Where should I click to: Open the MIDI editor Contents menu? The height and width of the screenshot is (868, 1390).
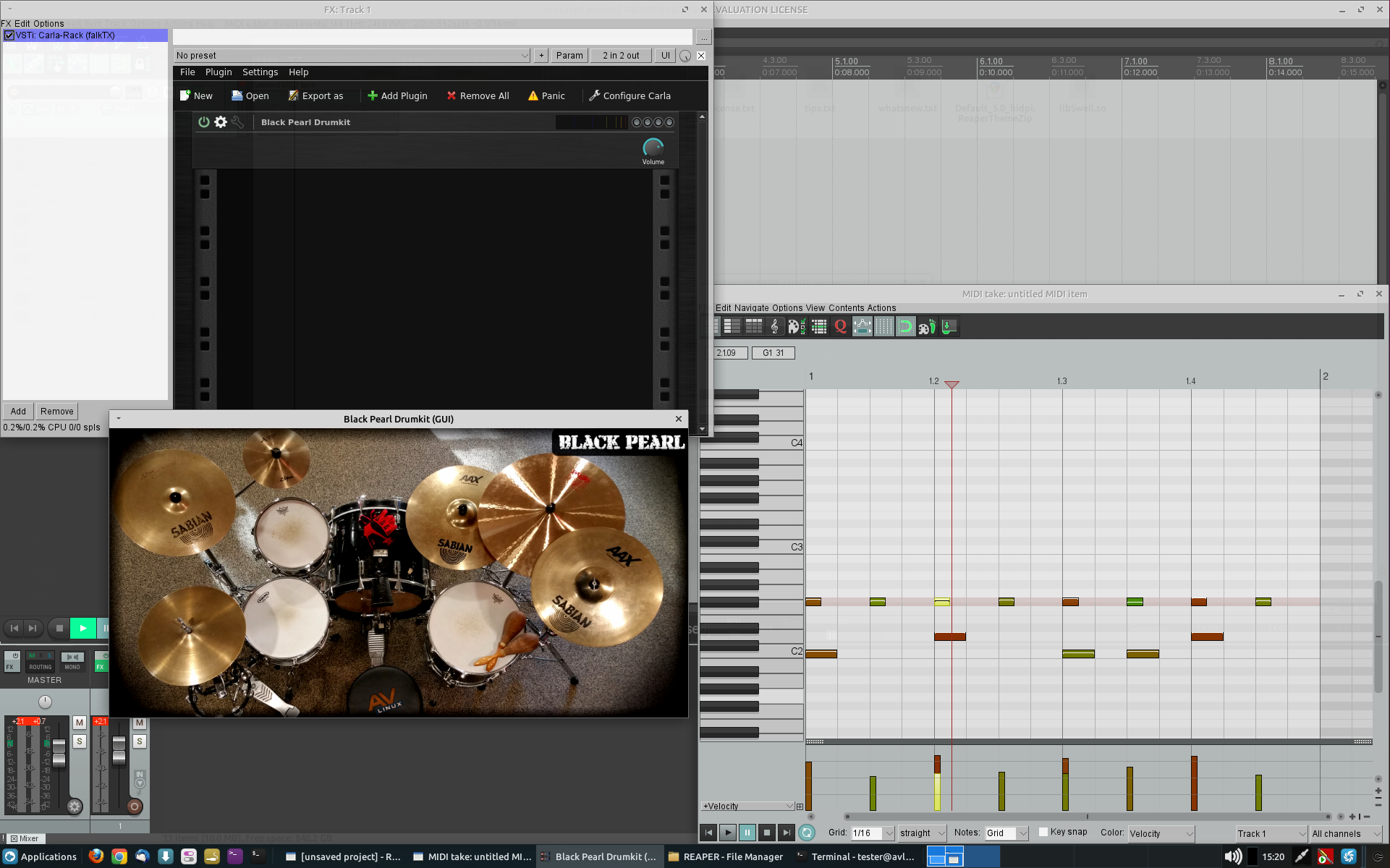click(x=846, y=308)
